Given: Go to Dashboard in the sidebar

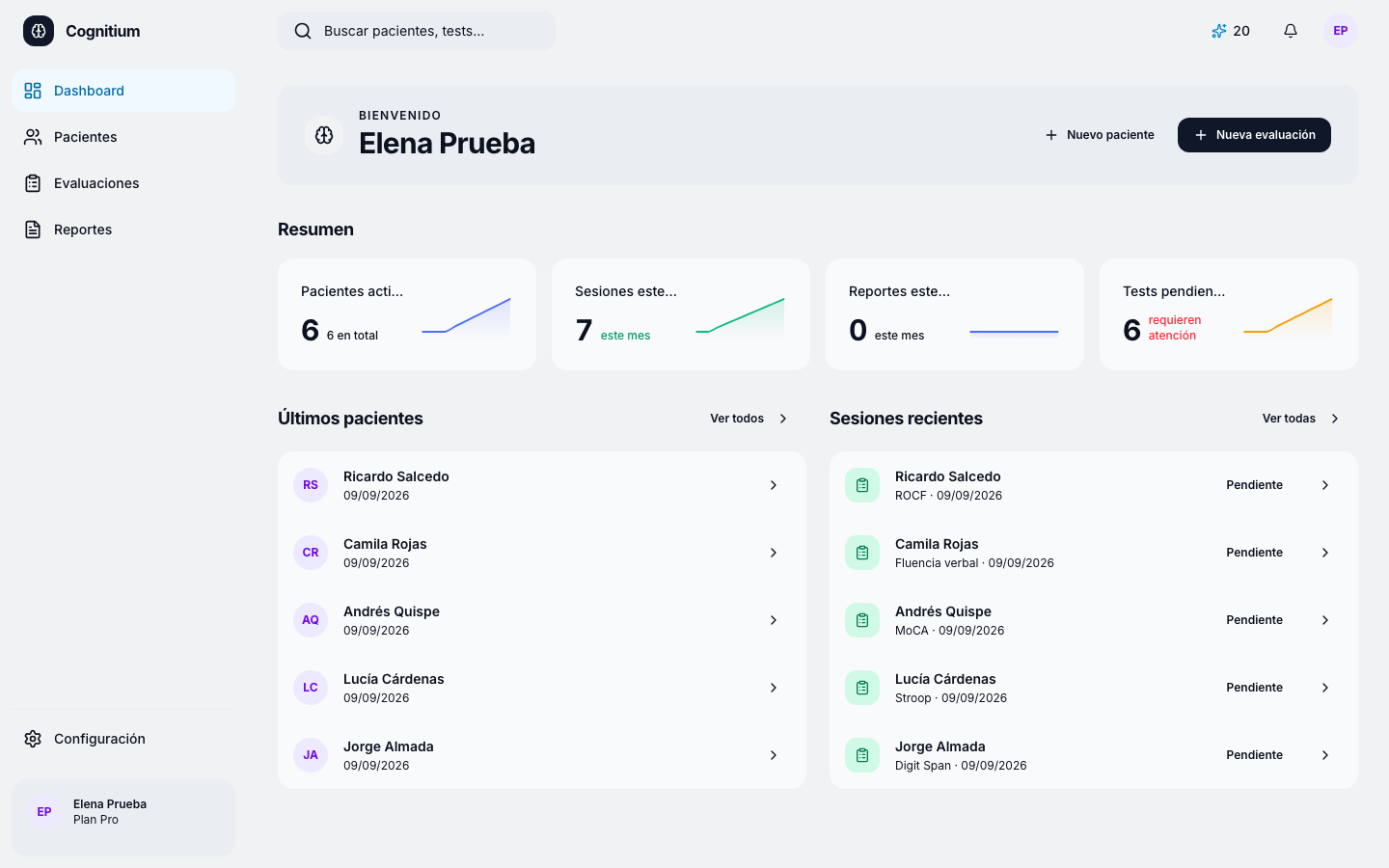Looking at the screenshot, I should (x=123, y=91).
